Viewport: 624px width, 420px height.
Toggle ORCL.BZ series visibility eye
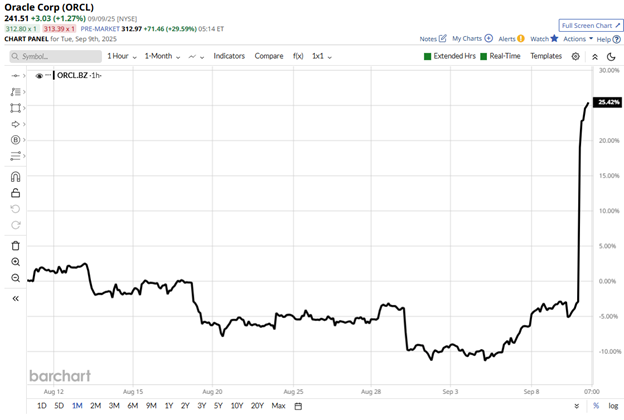tap(39, 76)
